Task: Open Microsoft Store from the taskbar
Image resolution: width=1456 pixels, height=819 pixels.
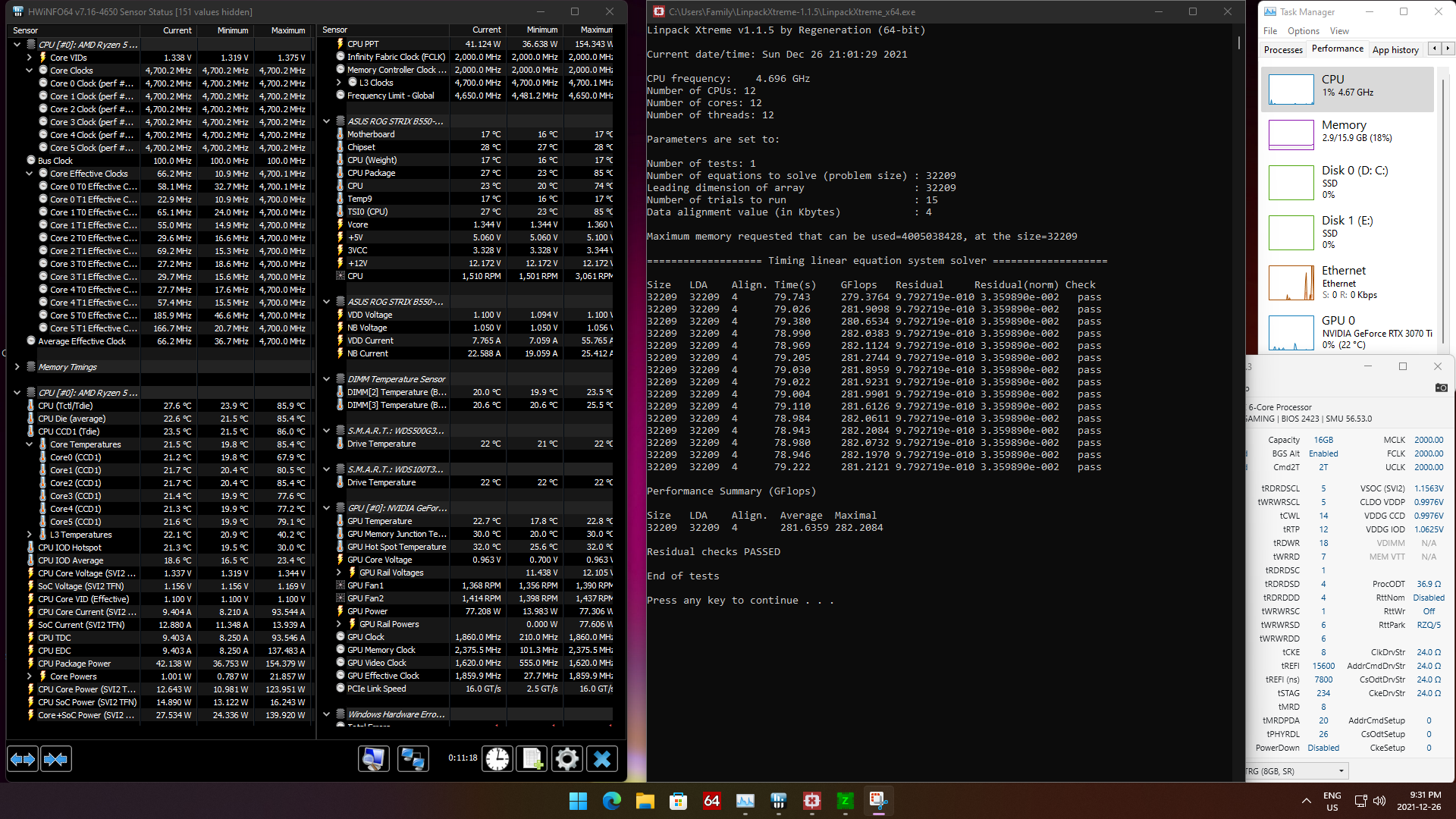Action: [679, 801]
